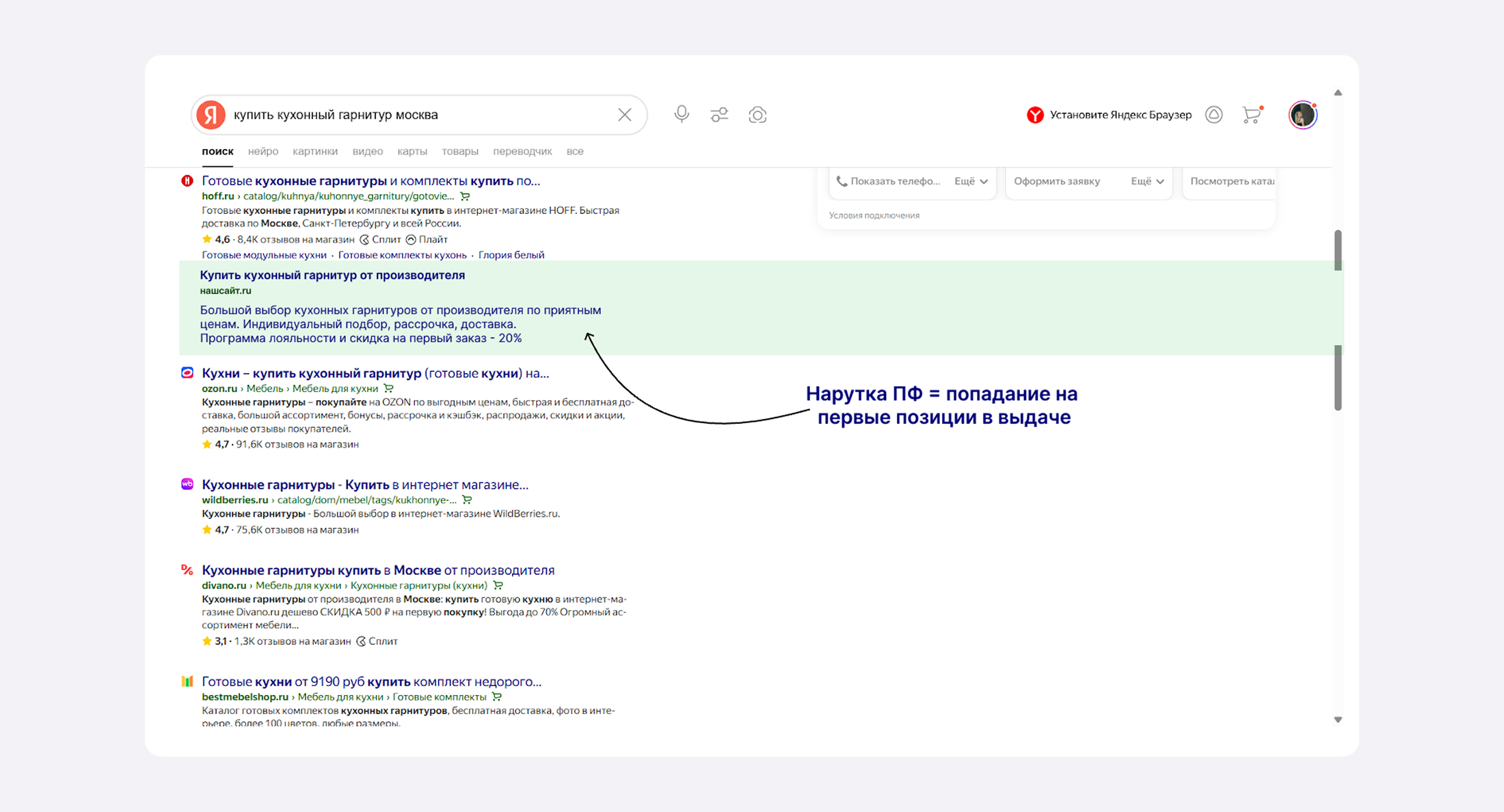Click the cart icon next to the ozon.ru breadcrumb
Image resolution: width=1504 pixels, height=812 pixels.
388,388
